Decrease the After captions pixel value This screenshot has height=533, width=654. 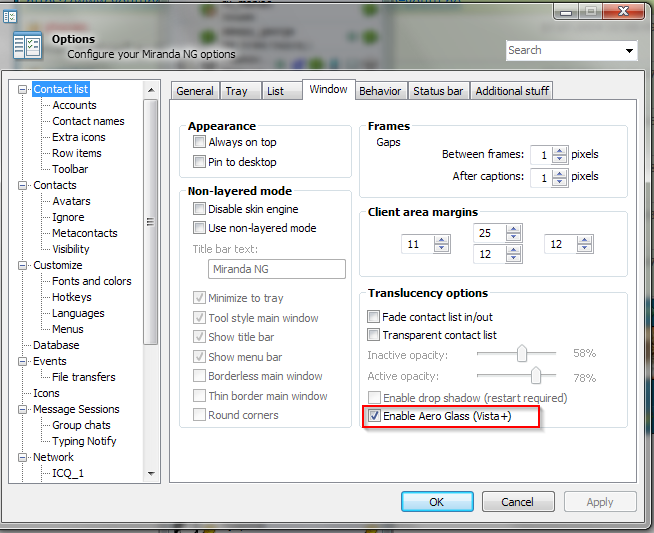click(x=560, y=181)
